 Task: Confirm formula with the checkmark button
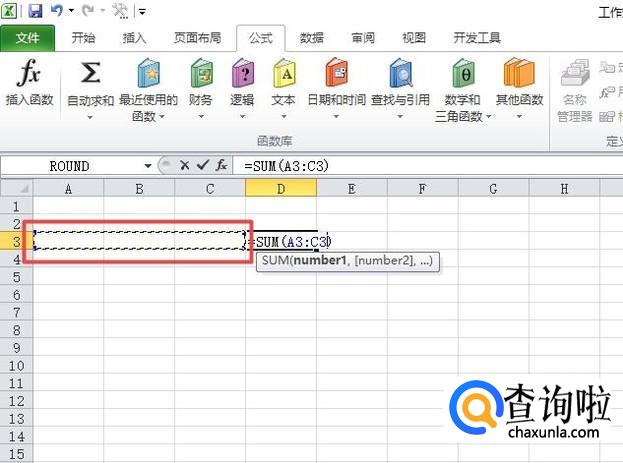(x=203, y=165)
